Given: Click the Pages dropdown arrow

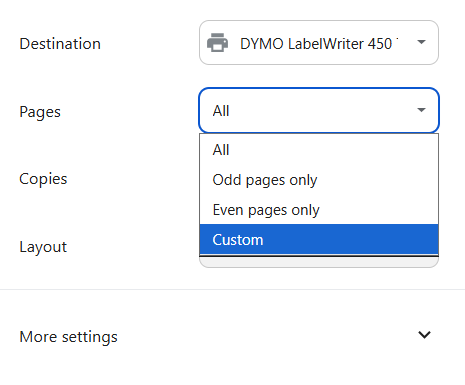Looking at the screenshot, I should [421, 110].
